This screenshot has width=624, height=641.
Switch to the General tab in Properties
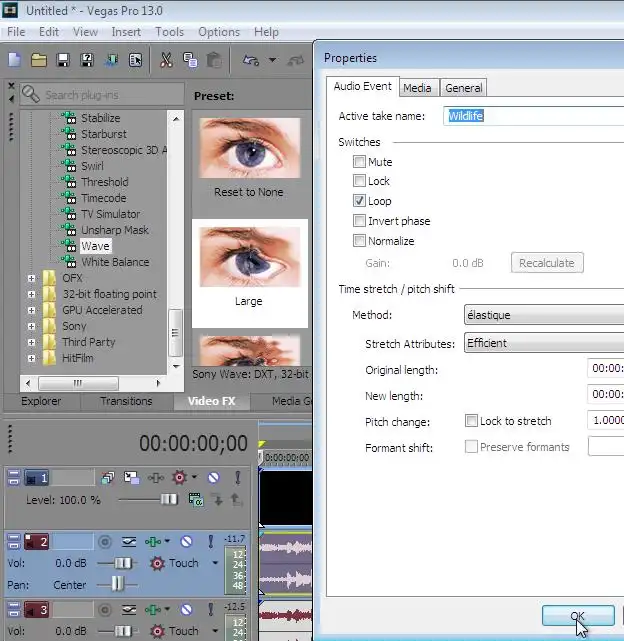tap(464, 88)
